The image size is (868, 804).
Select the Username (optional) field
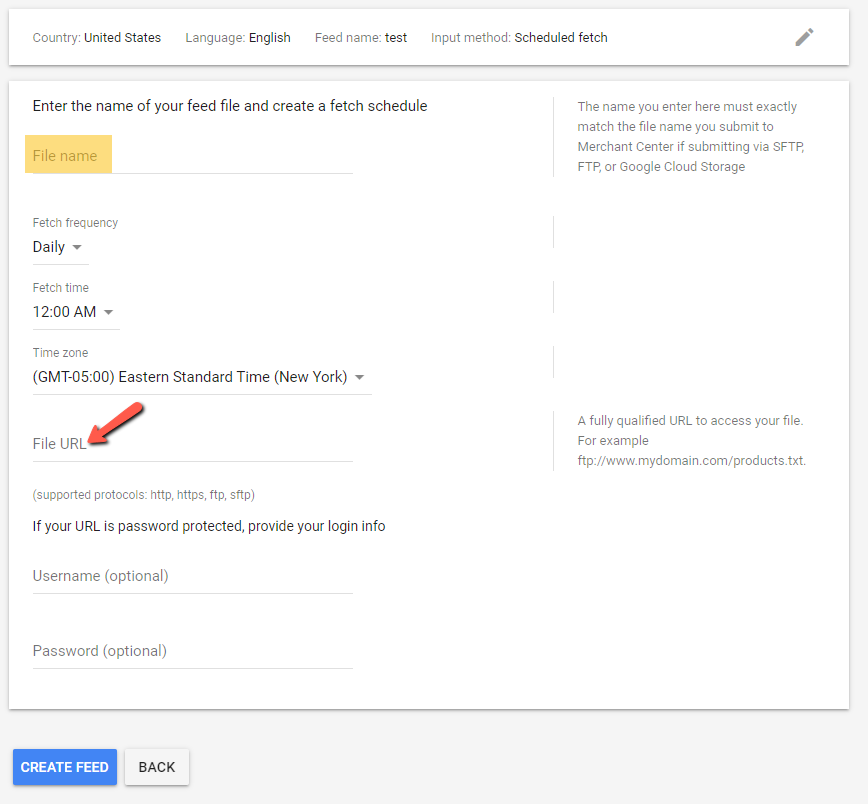tap(192, 577)
